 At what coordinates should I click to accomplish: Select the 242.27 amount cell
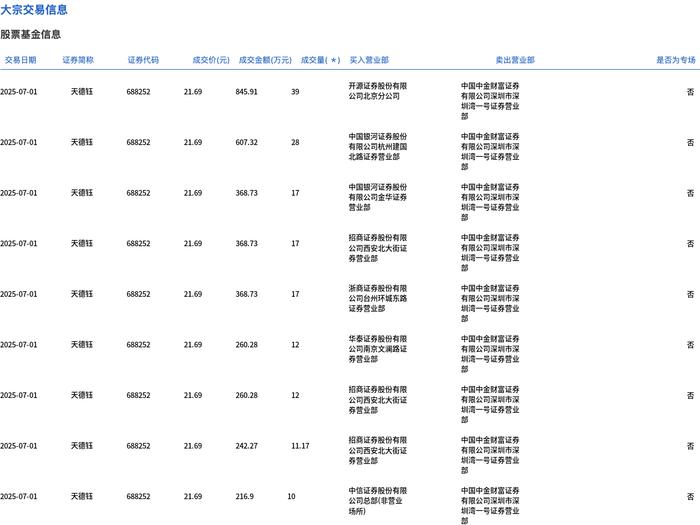[x=246, y=446]
